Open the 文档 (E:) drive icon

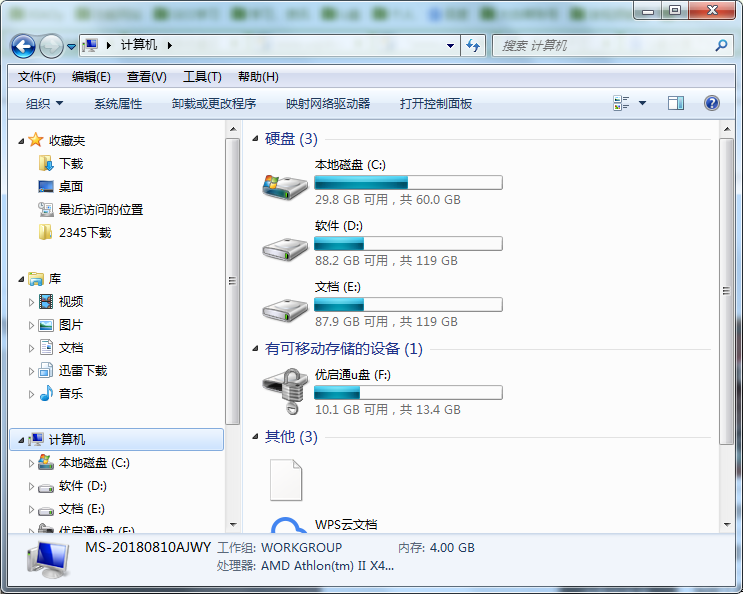click(x=285, y=308)
